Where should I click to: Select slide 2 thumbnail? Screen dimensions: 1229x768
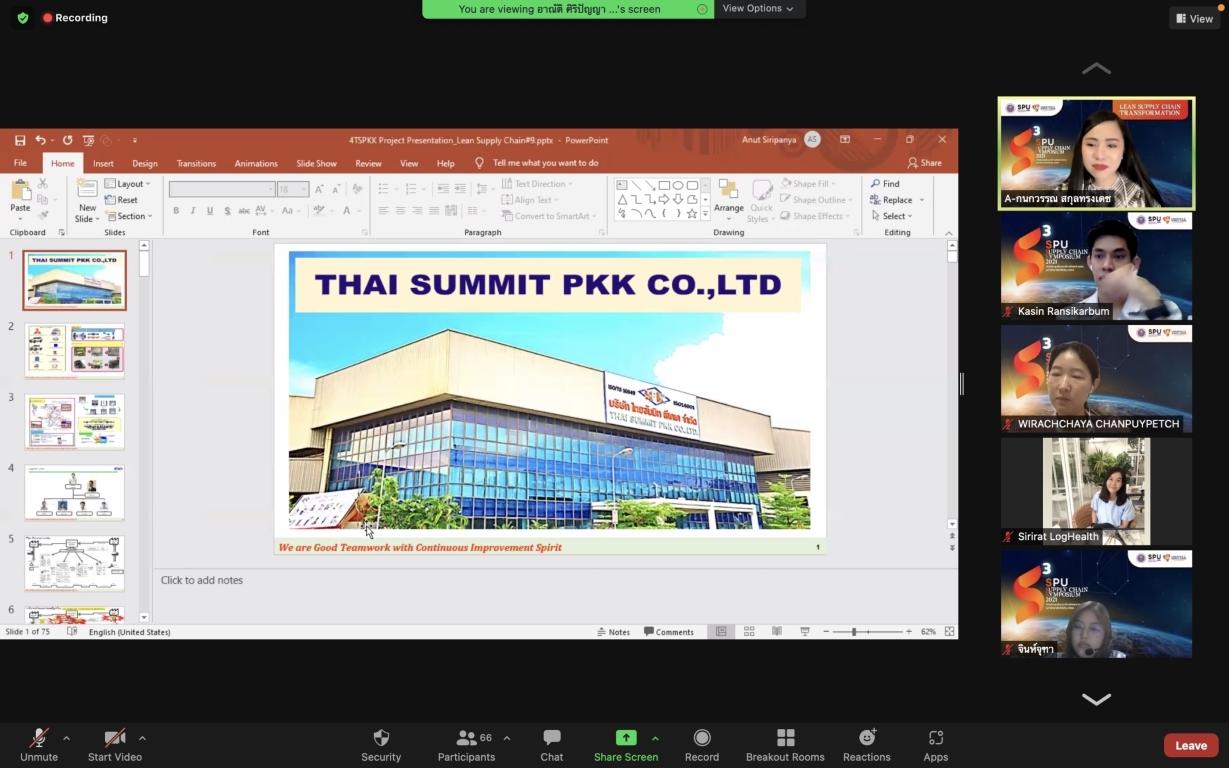coord(75,351)
